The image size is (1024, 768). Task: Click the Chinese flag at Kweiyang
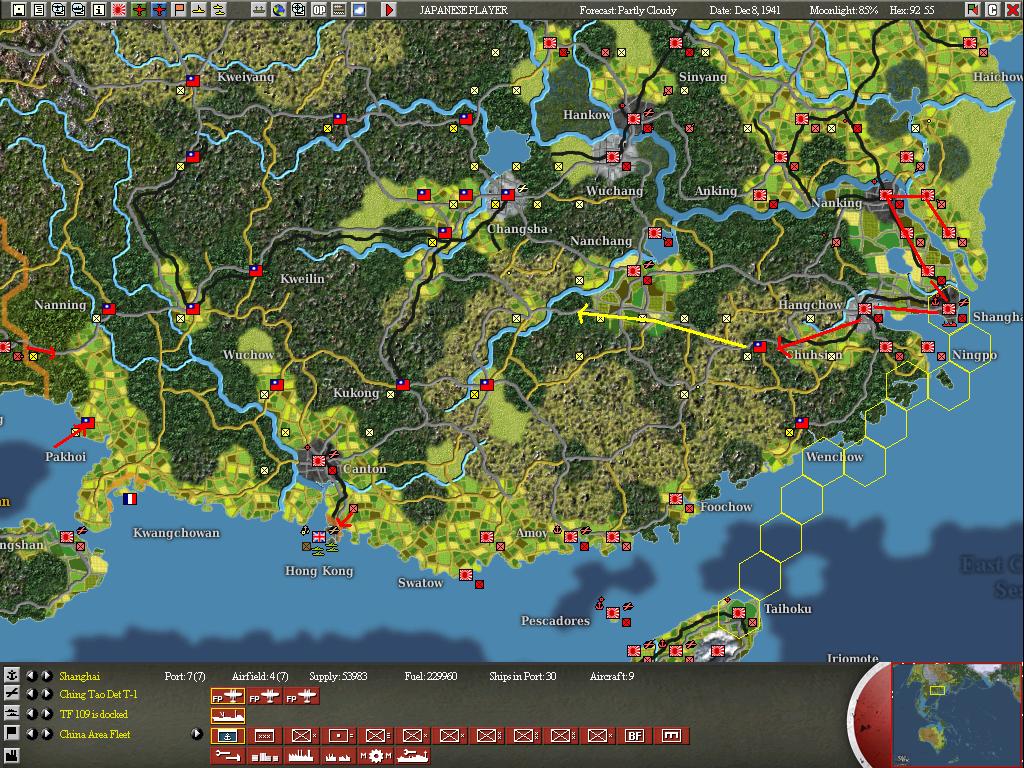pyautogui.click(x=192, y=80)
